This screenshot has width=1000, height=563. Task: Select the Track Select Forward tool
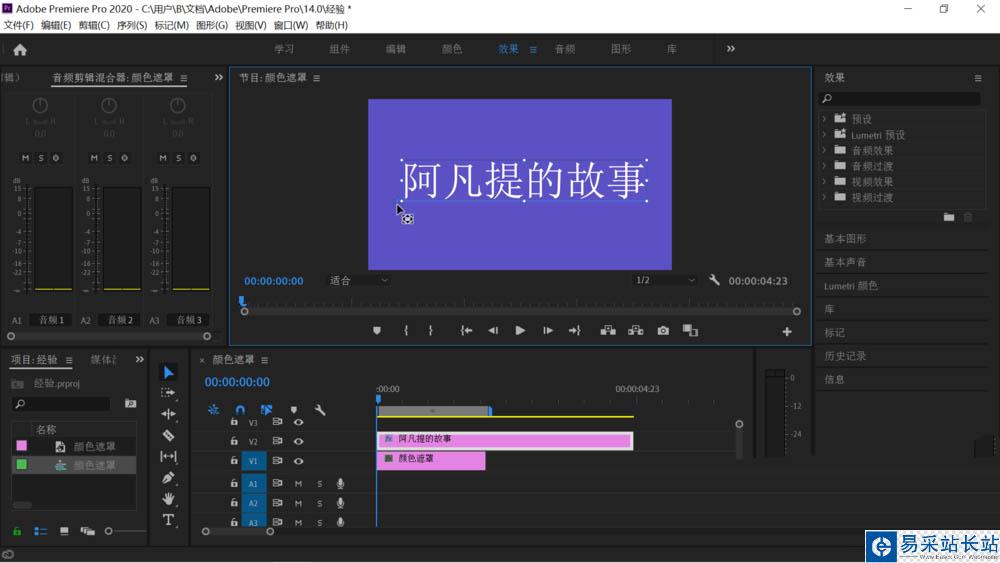168,393
